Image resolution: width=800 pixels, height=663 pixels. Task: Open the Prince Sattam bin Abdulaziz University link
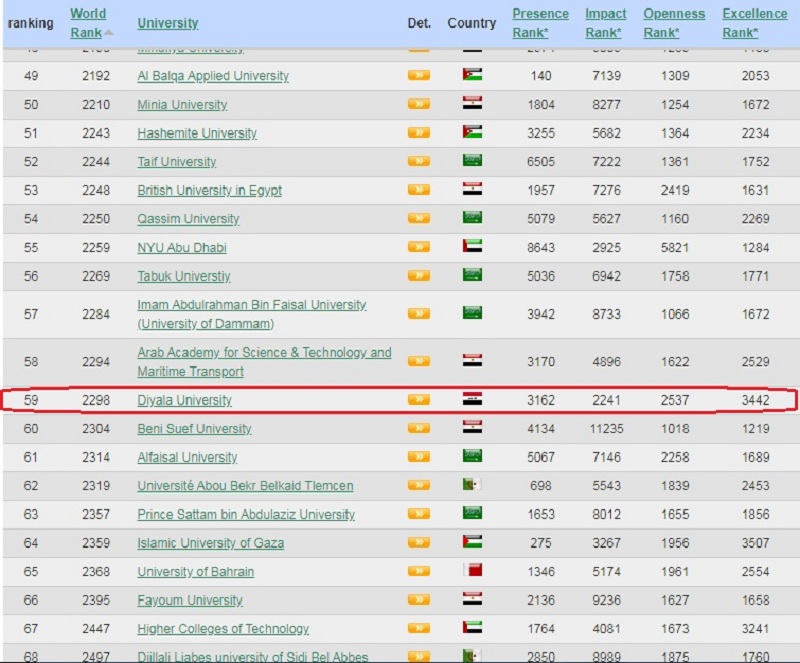click(x=246, y=514)
